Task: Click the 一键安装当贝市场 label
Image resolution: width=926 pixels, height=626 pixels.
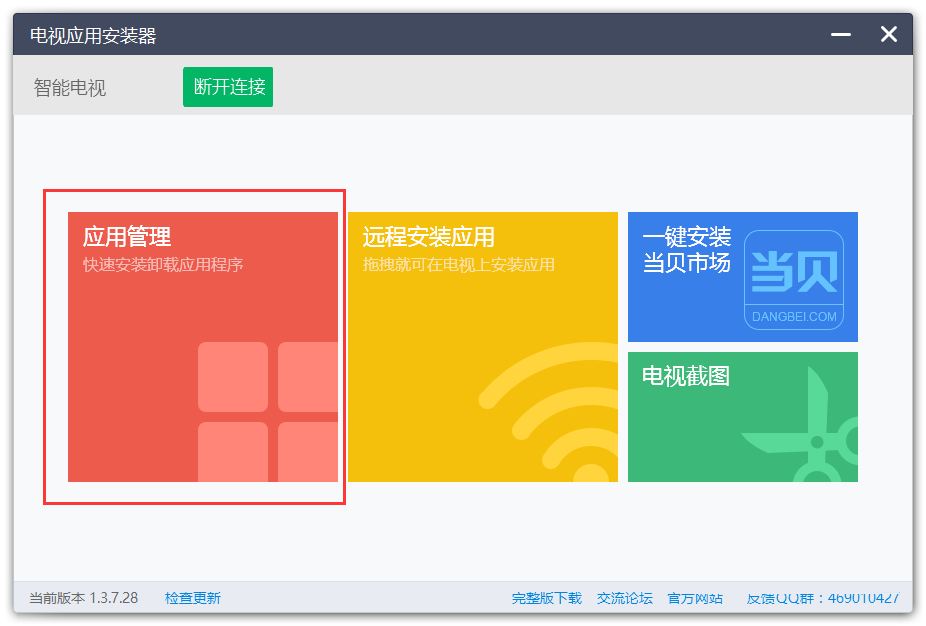Action: coord(686,250)
